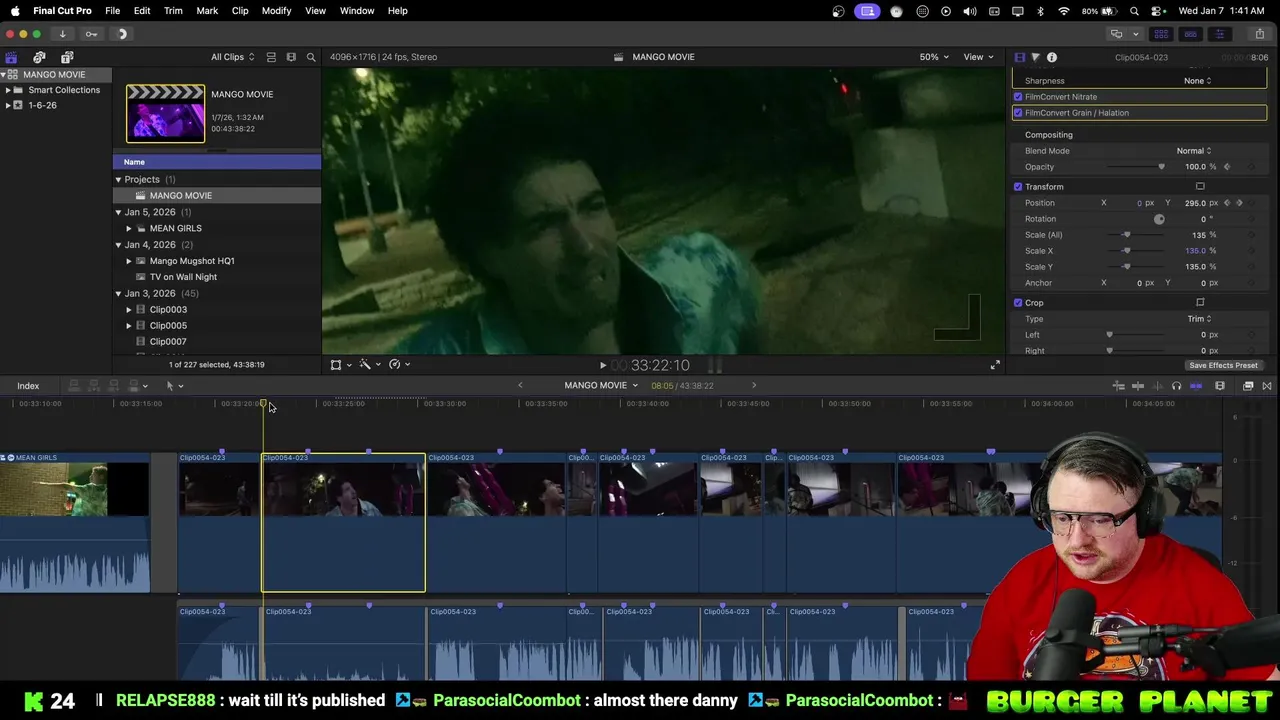This screenshot has height=720, width=1280.
Task: Open the All Clips filter dropdown
Action: coord(232,57)
